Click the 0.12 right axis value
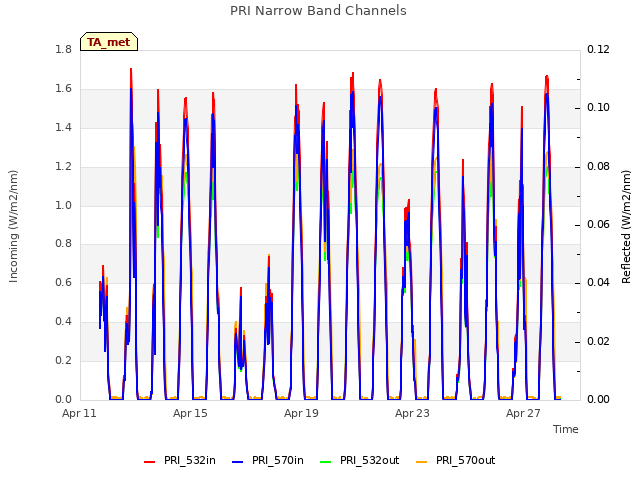Image resolution: width=640 pixels, height=480 pixels. pos(598,49)
